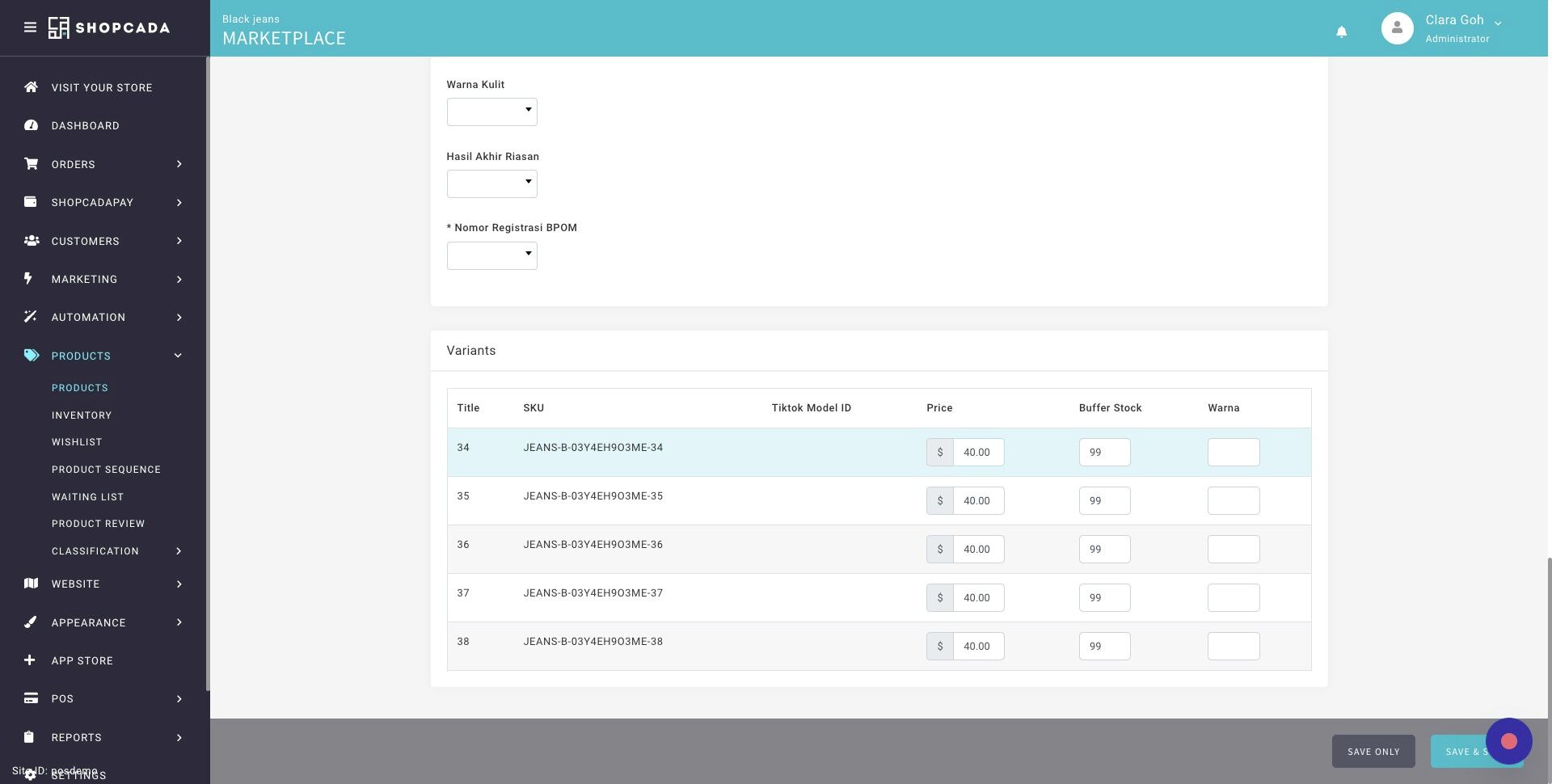Click the POS card icon

point(31,698)
